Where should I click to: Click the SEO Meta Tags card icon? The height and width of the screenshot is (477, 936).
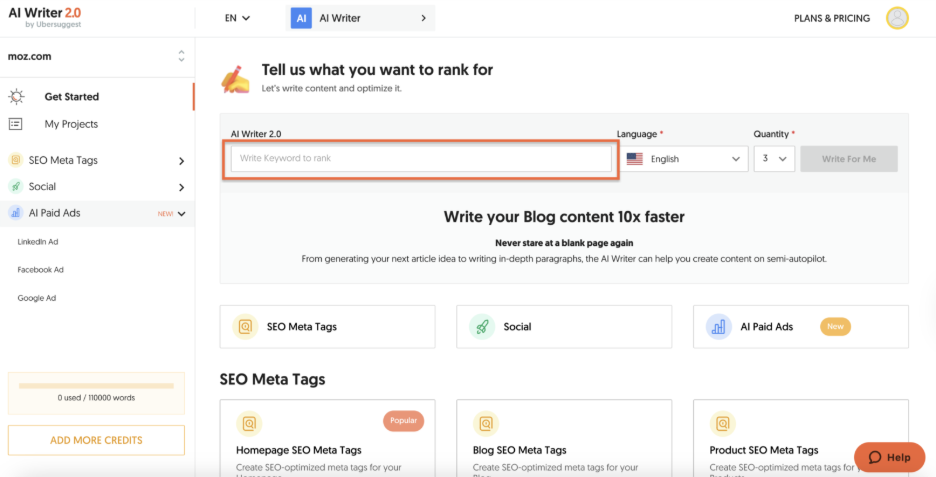(x=245, y=327)
